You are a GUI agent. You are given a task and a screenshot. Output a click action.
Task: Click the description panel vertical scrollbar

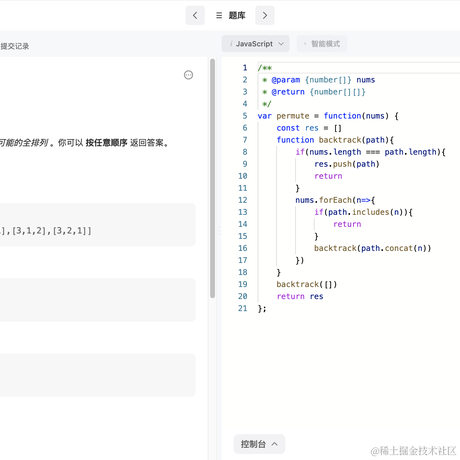212,178
